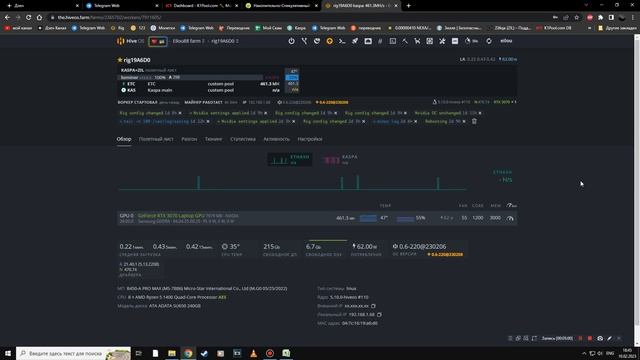Viewport: 640px width, 360px height.
Task: Open the Telegram Web browser tab
Action: 122,6
